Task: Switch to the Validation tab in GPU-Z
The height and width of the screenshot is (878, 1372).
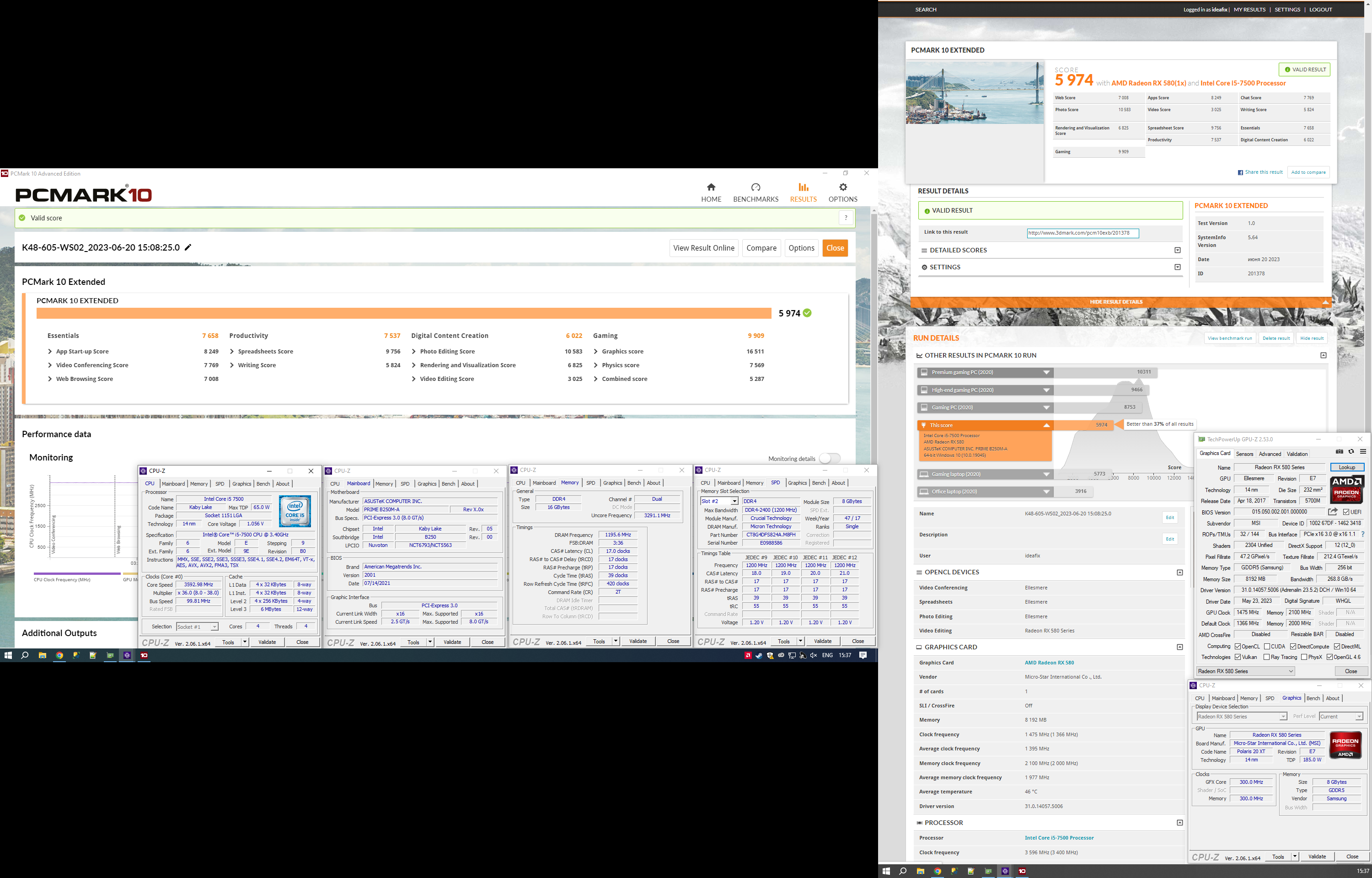Action: click(x=1297, y=454)
